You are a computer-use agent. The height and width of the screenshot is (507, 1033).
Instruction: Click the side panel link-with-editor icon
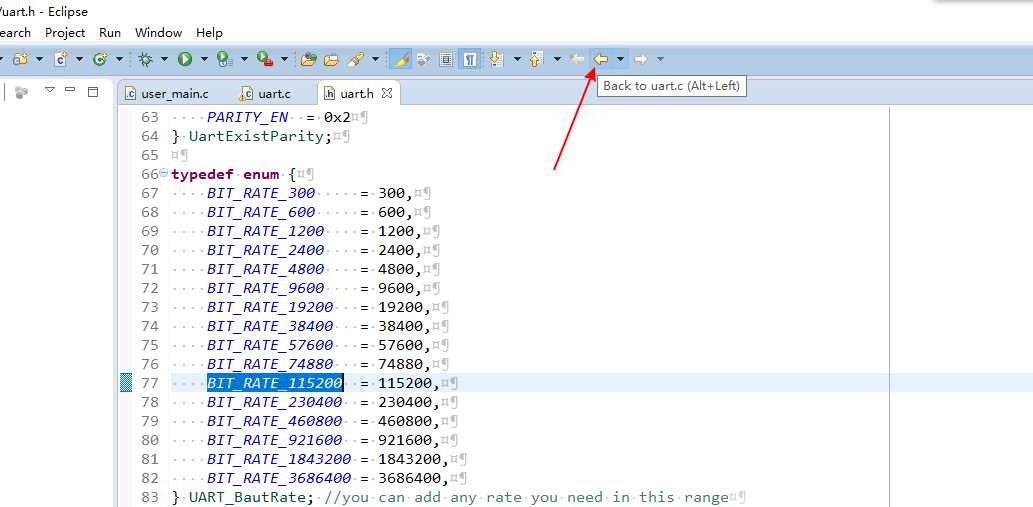[x=22, y=92]
